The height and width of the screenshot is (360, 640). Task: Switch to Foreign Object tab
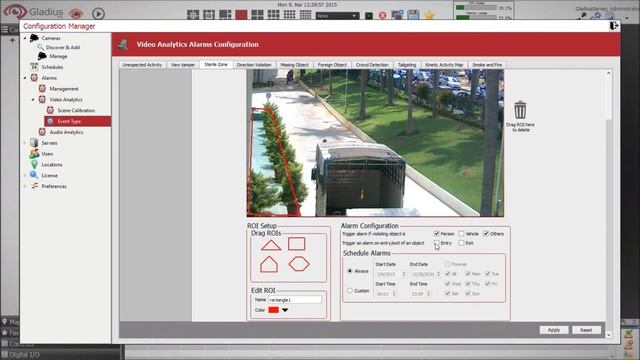tap(332, 65)
